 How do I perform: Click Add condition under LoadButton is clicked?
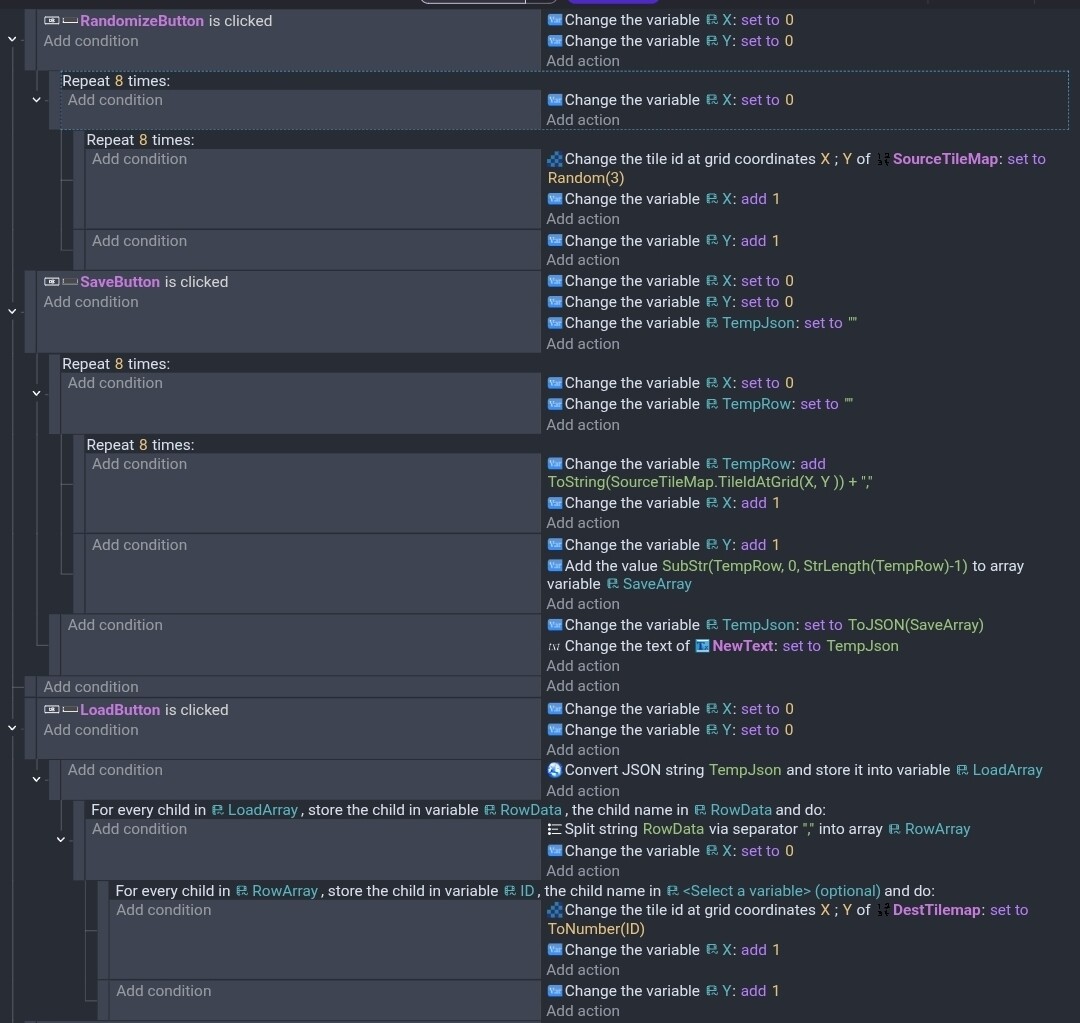point(91,730)
